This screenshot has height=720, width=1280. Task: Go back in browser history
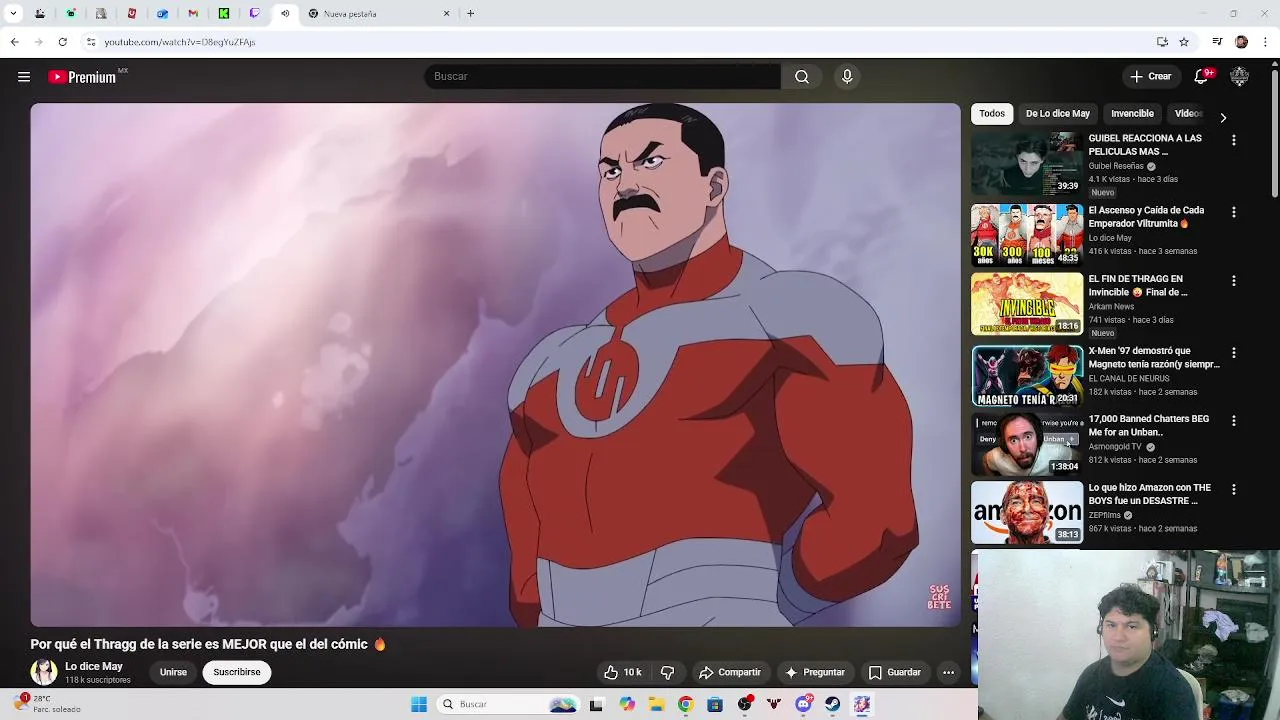14,42
